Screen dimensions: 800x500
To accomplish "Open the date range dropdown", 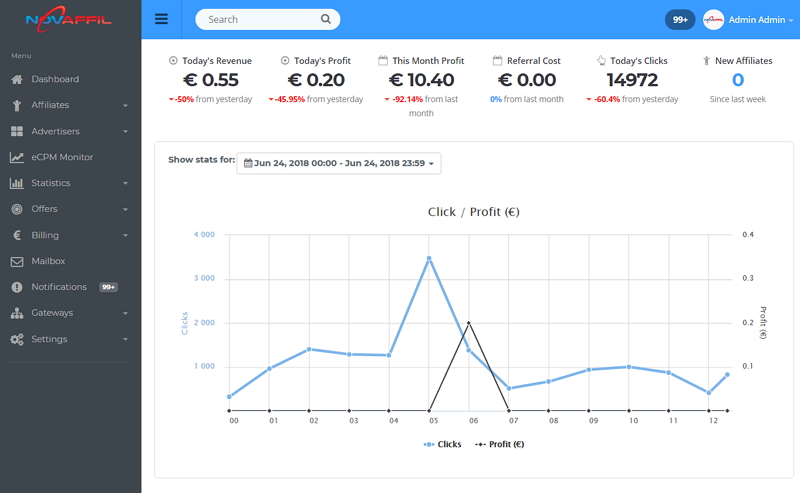I will coord(339,163).
